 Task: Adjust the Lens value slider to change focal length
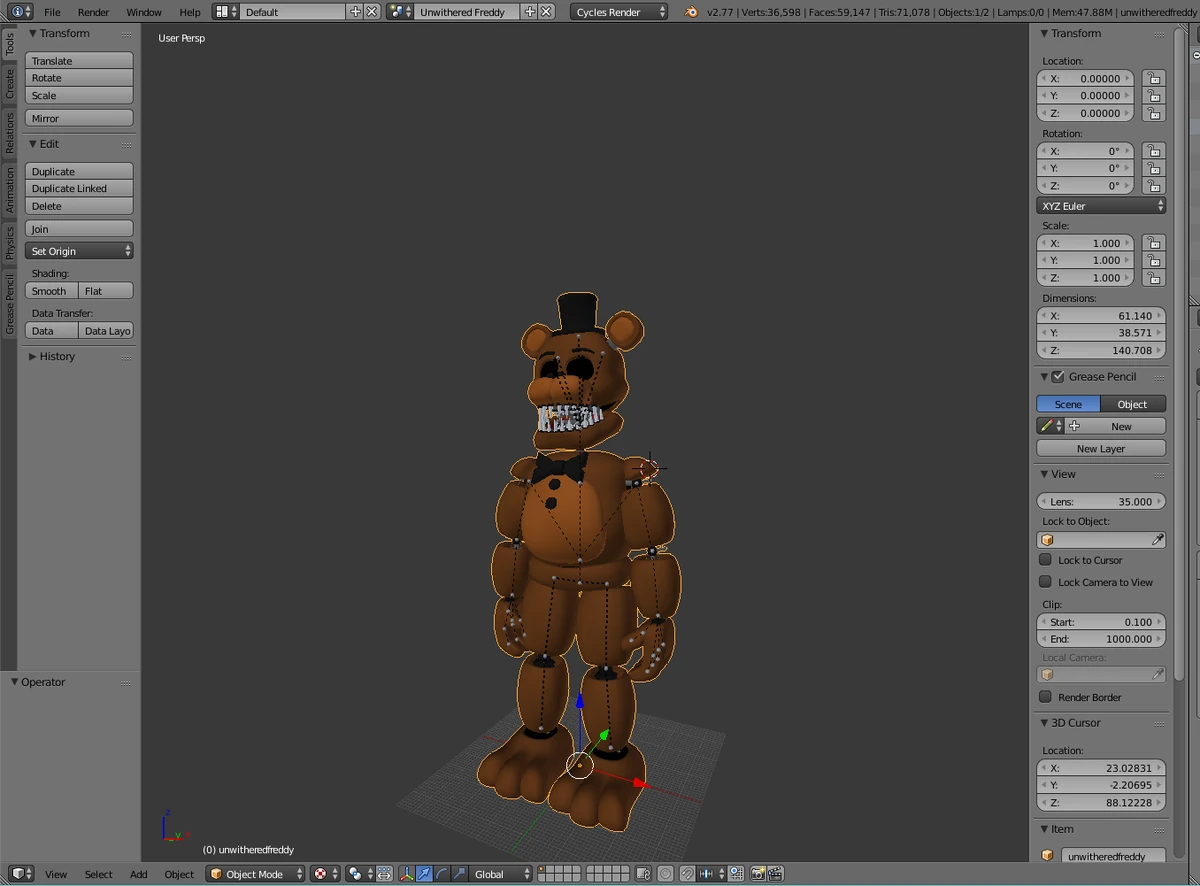(x=1100, y=501)
